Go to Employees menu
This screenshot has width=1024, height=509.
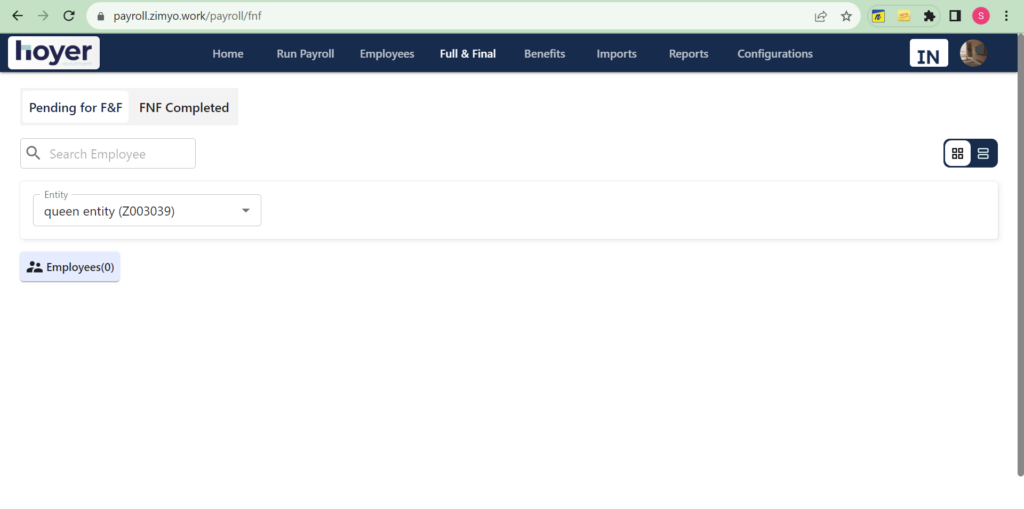[387, 54]
